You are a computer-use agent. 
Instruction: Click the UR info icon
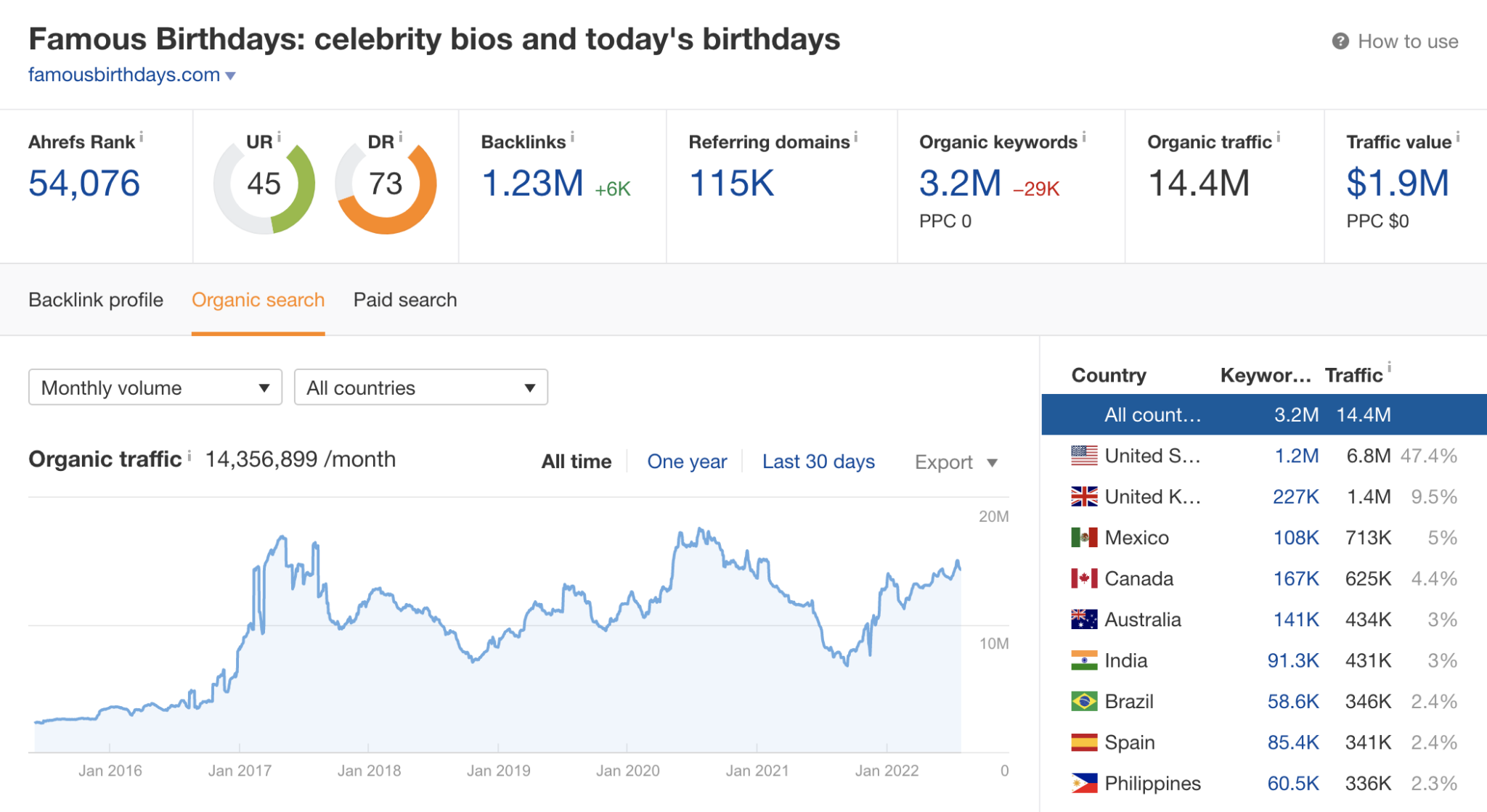click(x=279, y=136)
